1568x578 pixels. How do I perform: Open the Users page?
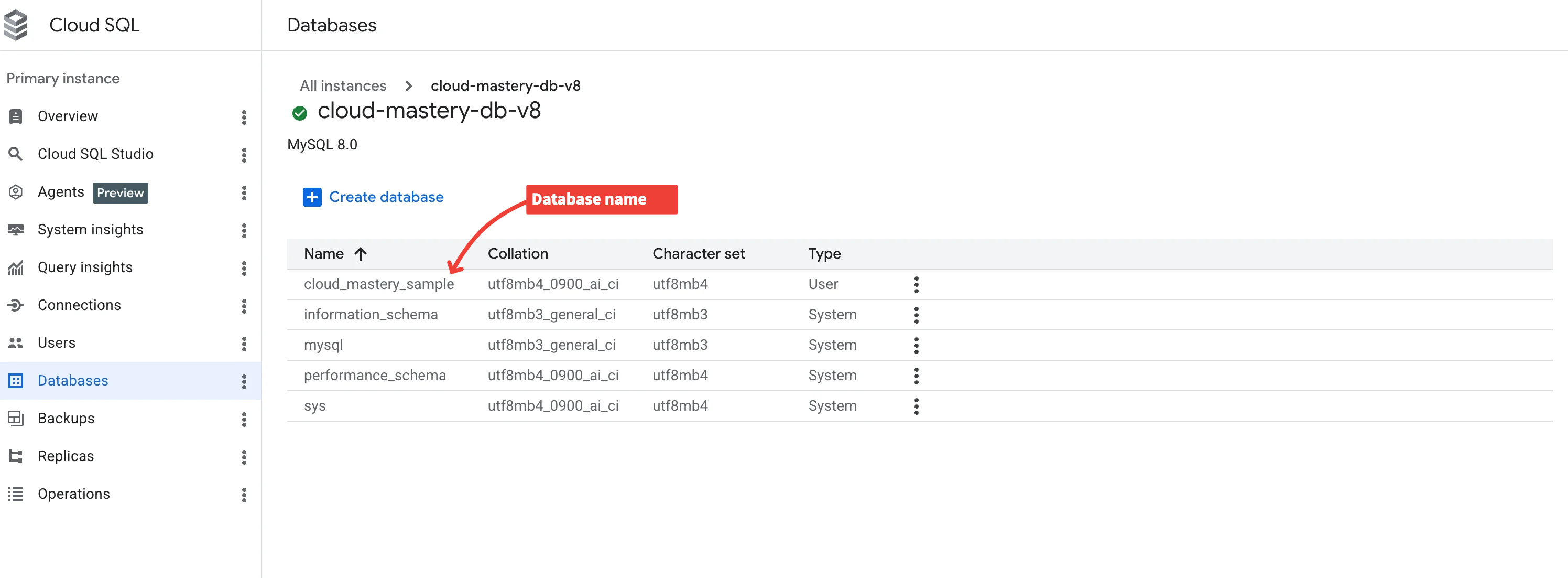pos(57,343)
